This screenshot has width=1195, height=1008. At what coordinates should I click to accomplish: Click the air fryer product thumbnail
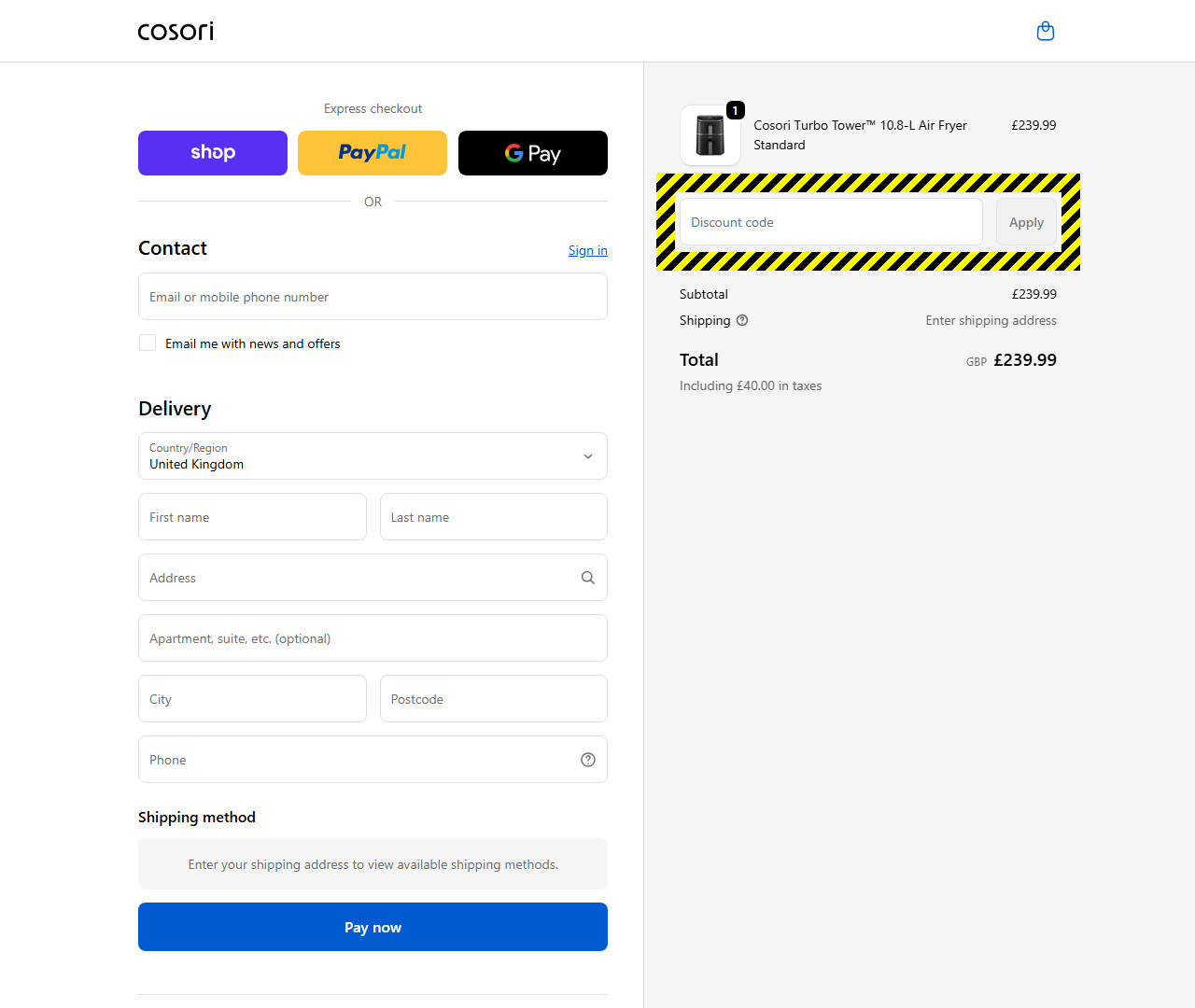[710, 134]
